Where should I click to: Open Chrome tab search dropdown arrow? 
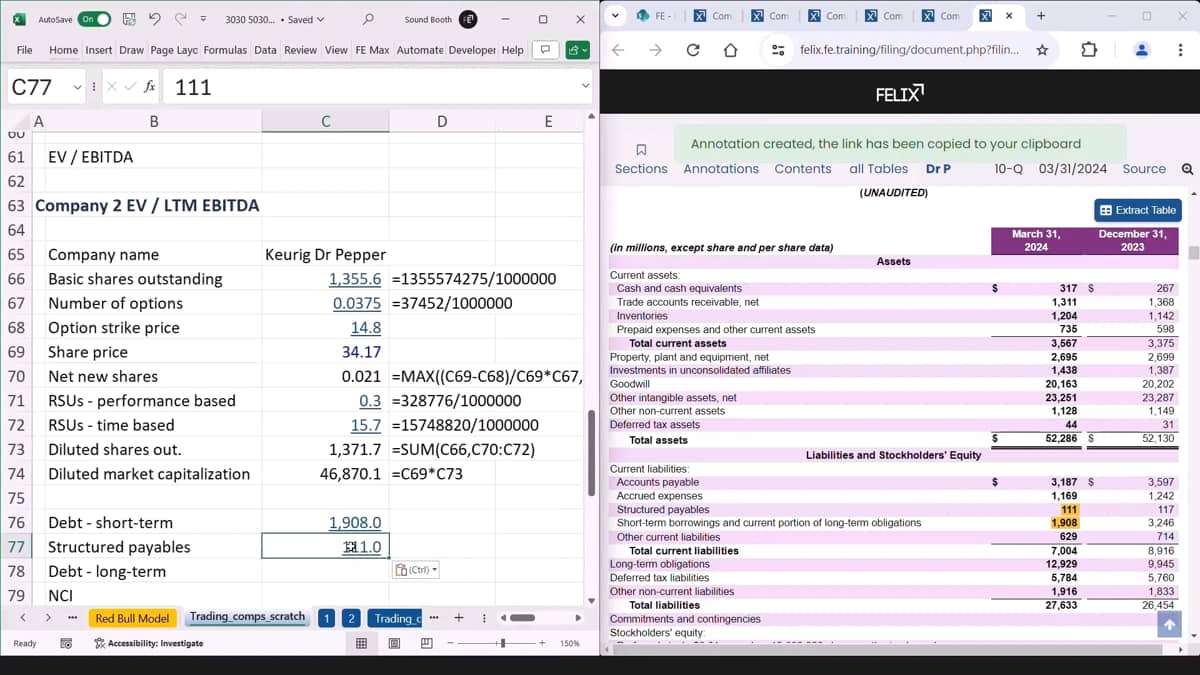pyautogui.click(x=615, y=15)
